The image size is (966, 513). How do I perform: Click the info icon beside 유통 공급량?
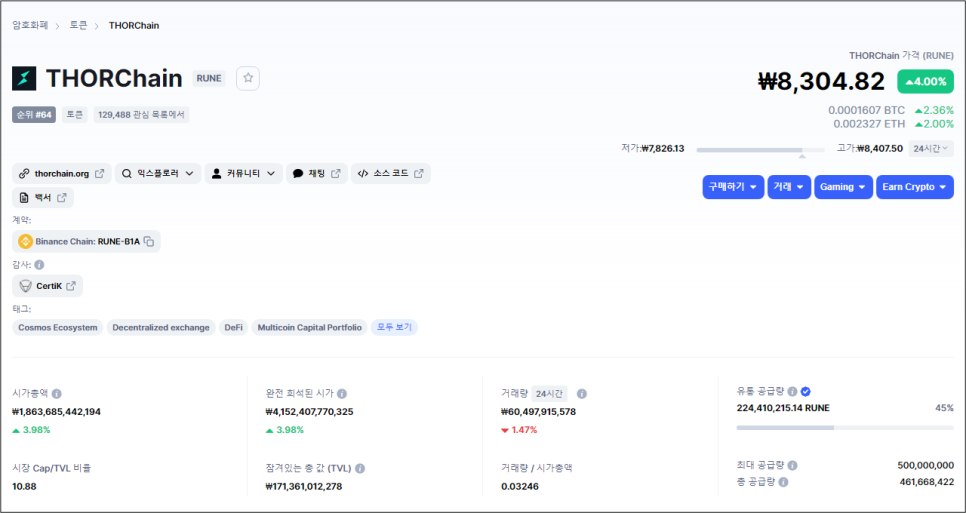pyautogui.click(x=792, y=391)
